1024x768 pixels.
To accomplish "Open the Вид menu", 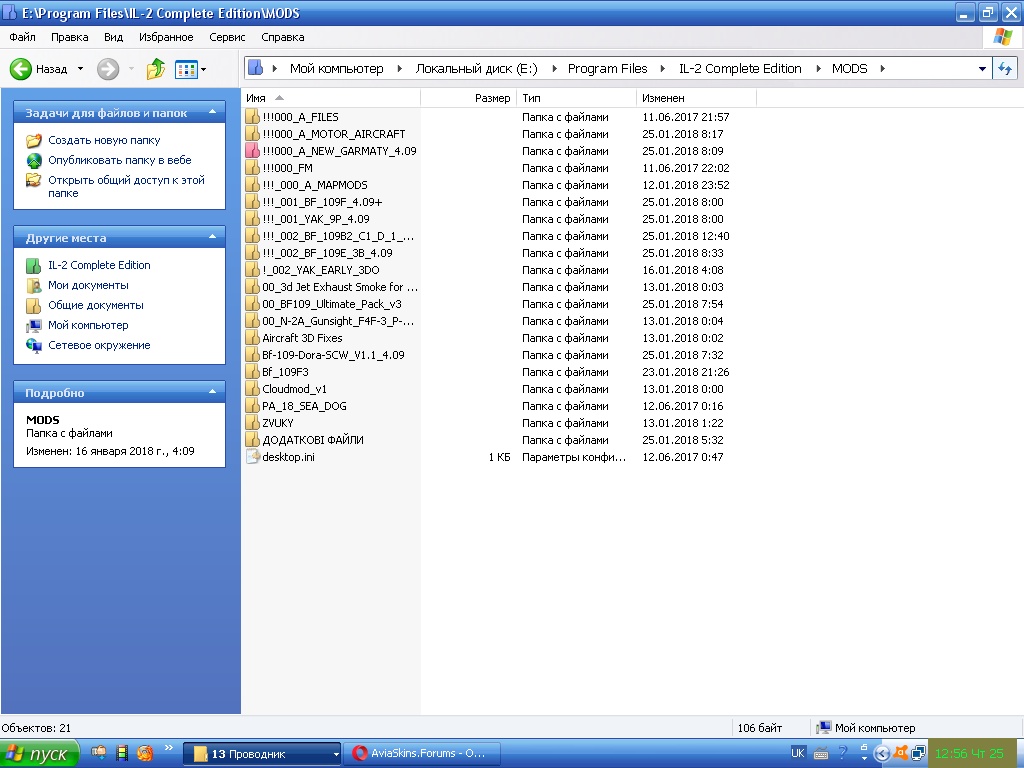I will pyautogui.click(x=113, y=37).
